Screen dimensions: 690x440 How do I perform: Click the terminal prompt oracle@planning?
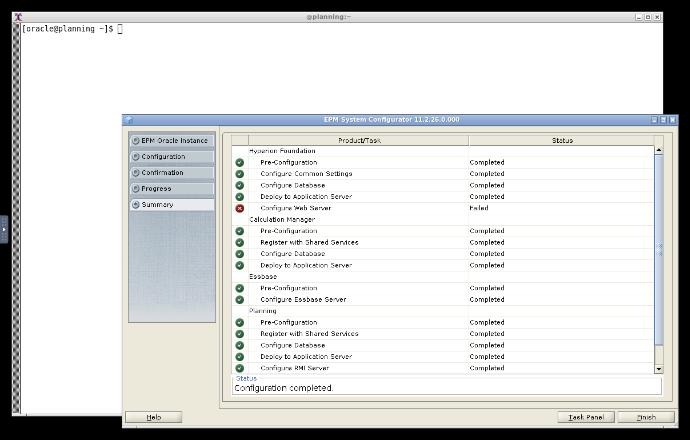click(67, 29)
